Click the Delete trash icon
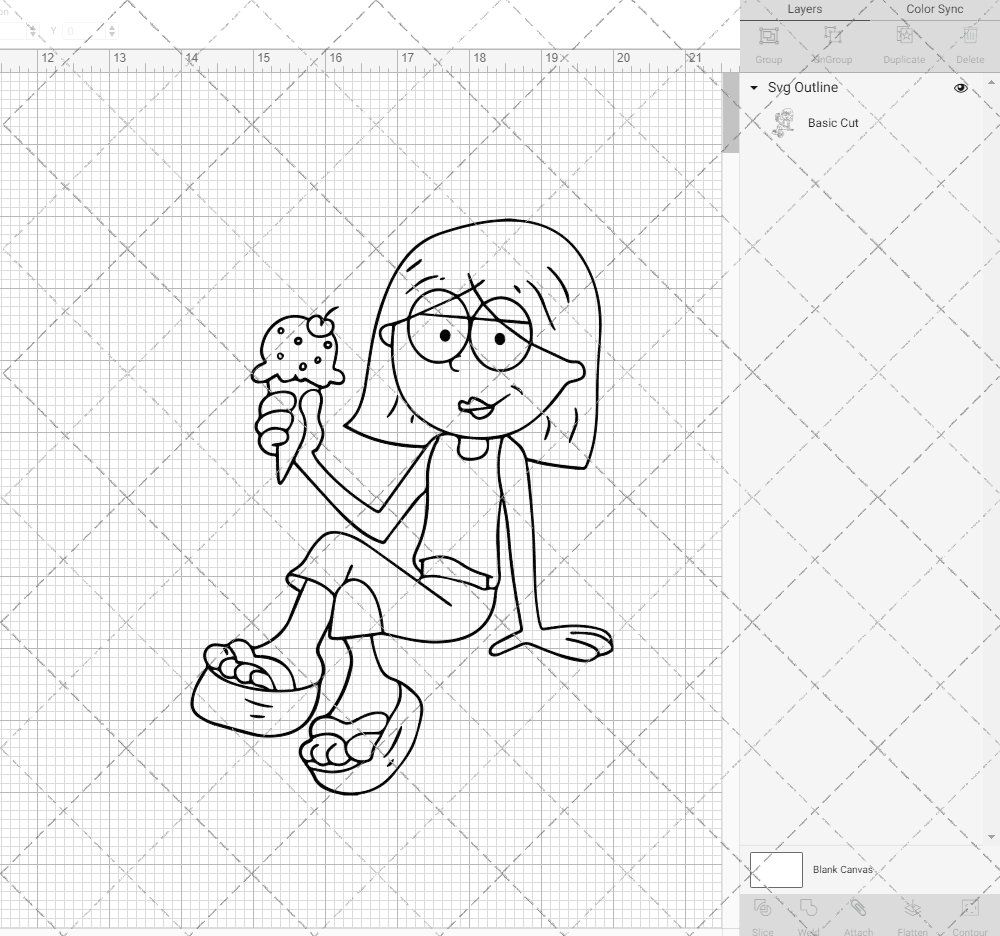This screenshot has width=1000, height=936. pyautogui.click(x=969, y=37)
